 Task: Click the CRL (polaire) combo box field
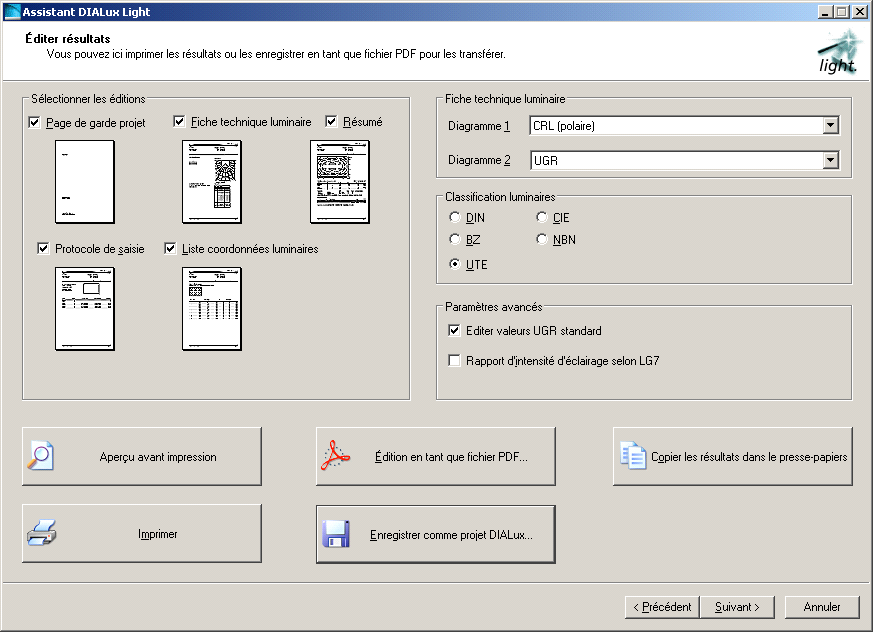[x=684, y=125]
